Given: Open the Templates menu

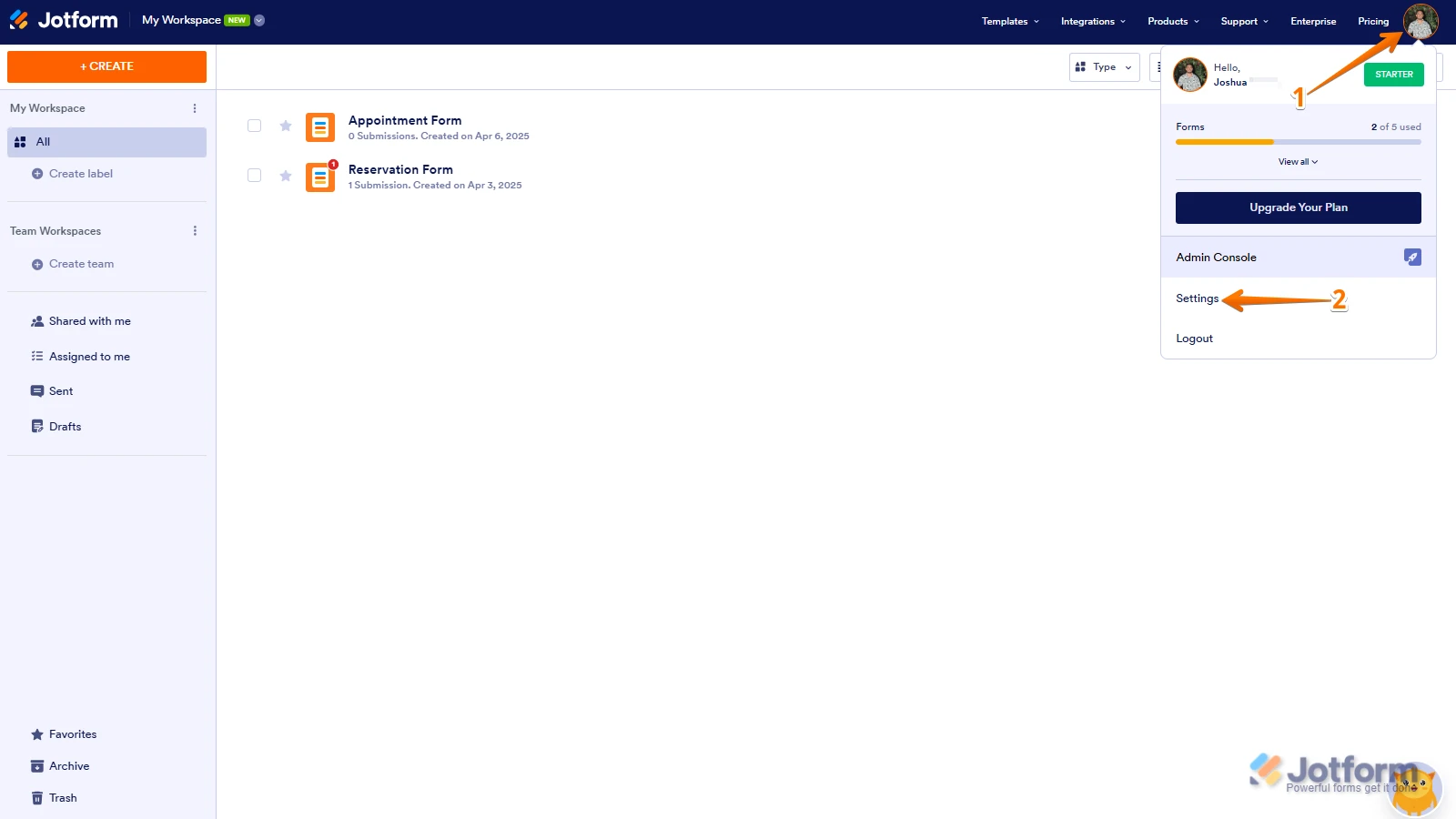Looking at the screenshot, I should pos(1005,20).
